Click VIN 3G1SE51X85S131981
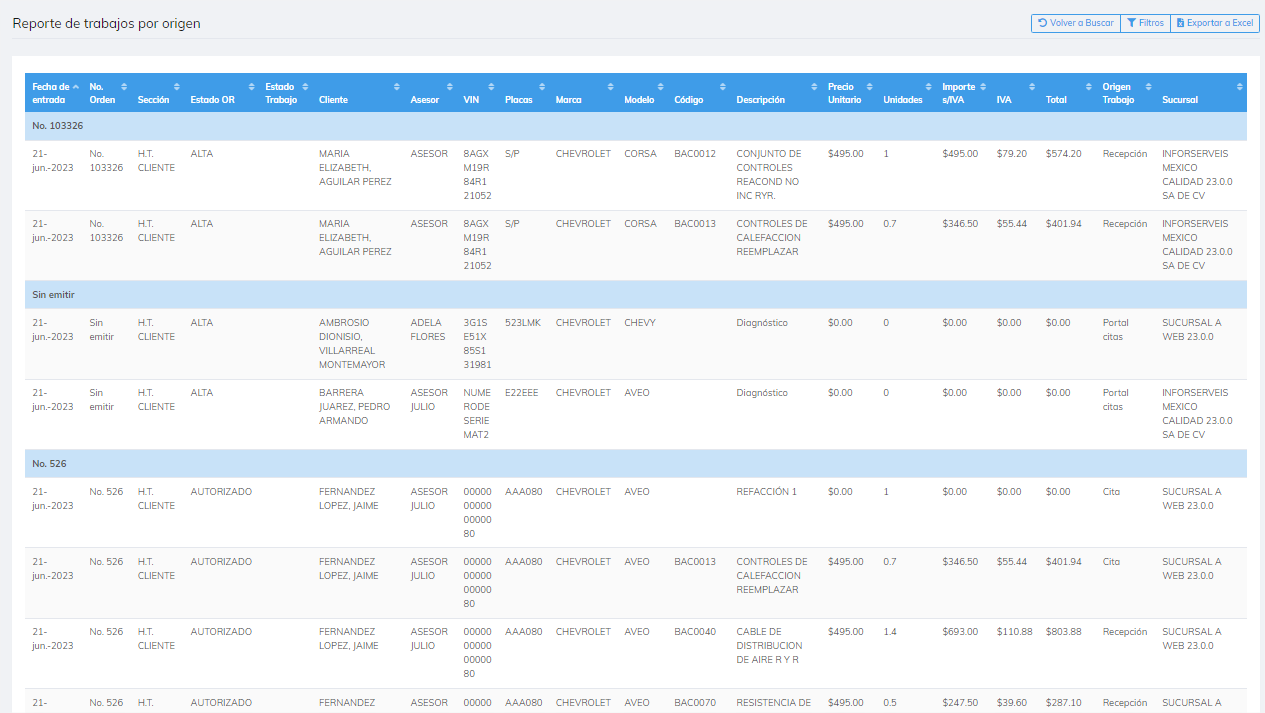 point(477,344)
